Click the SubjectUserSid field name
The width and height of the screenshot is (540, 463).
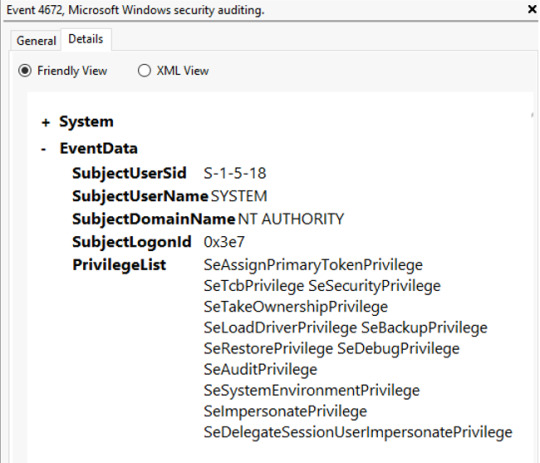point(129,173)
